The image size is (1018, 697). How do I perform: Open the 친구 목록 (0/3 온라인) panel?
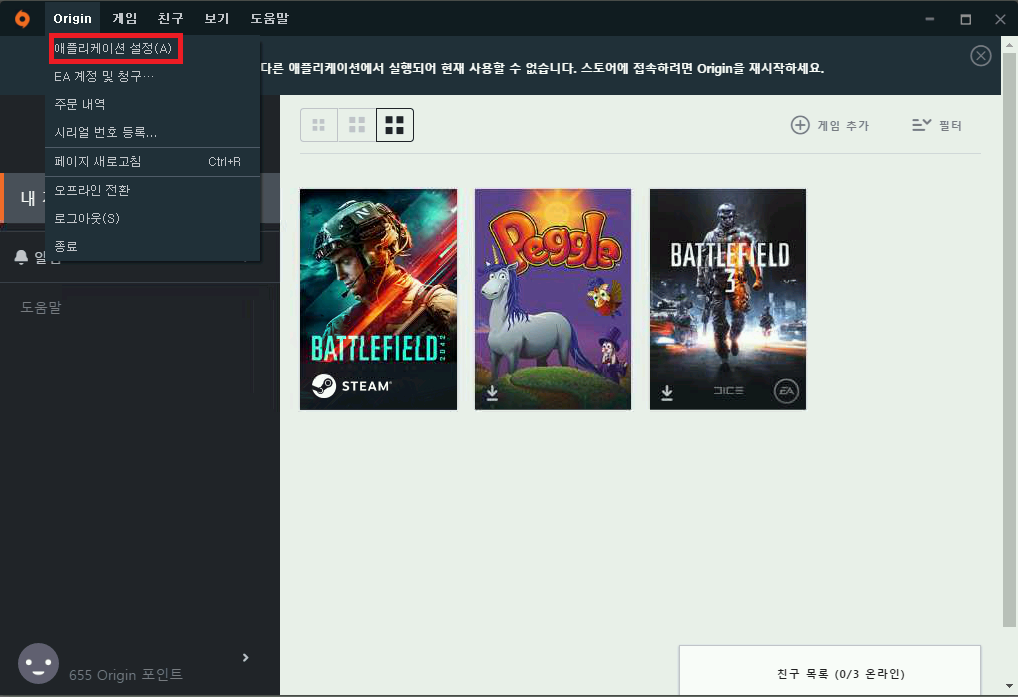point(830,671)
